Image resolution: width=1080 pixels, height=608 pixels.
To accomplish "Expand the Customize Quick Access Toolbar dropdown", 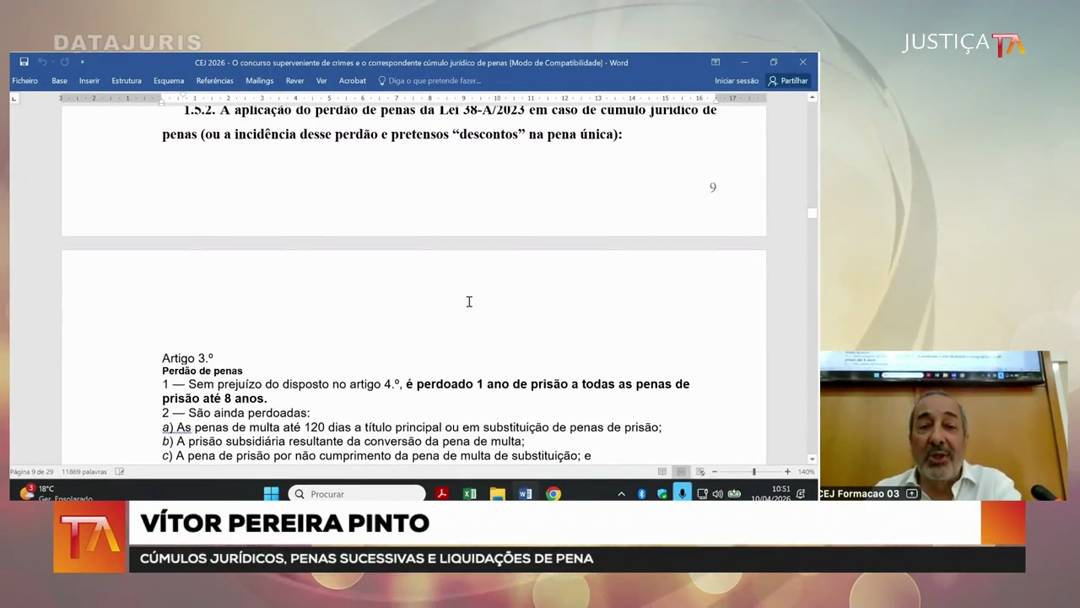I will [x=82, y=62].
